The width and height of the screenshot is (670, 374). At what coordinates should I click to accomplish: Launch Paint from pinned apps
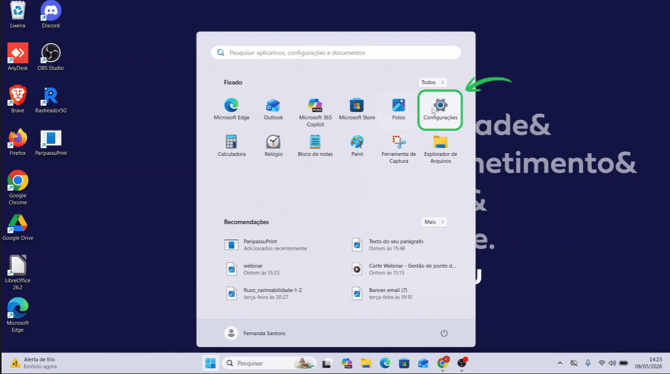[x=357, y=146]
